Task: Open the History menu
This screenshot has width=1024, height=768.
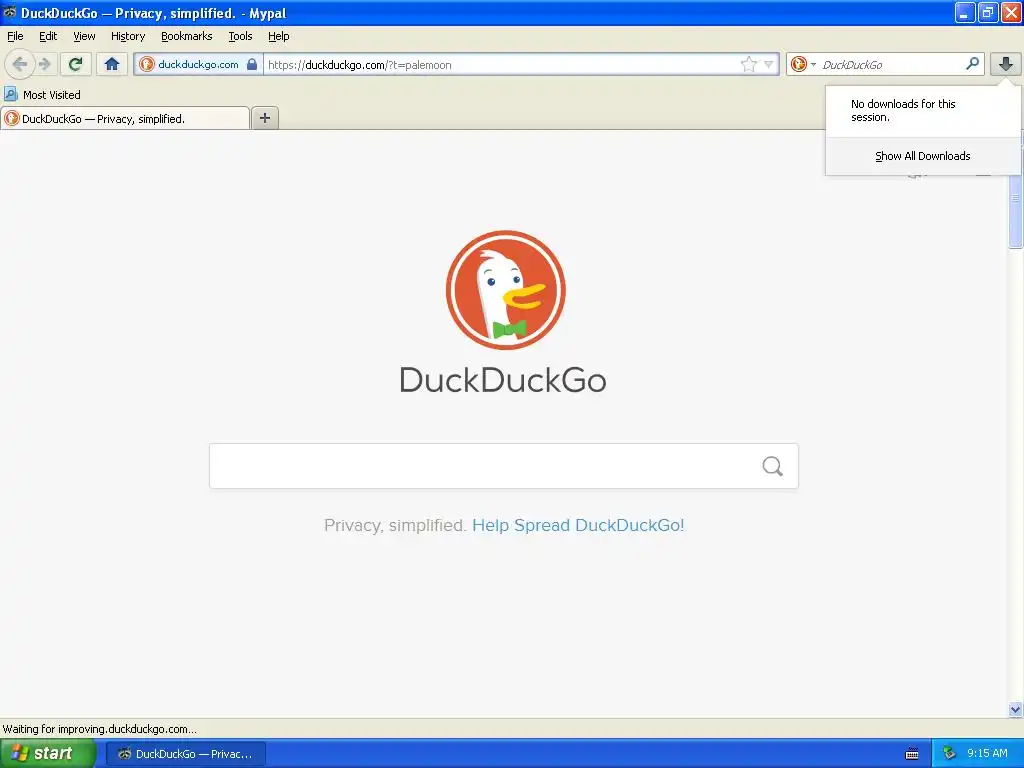Action: [128, 36]
